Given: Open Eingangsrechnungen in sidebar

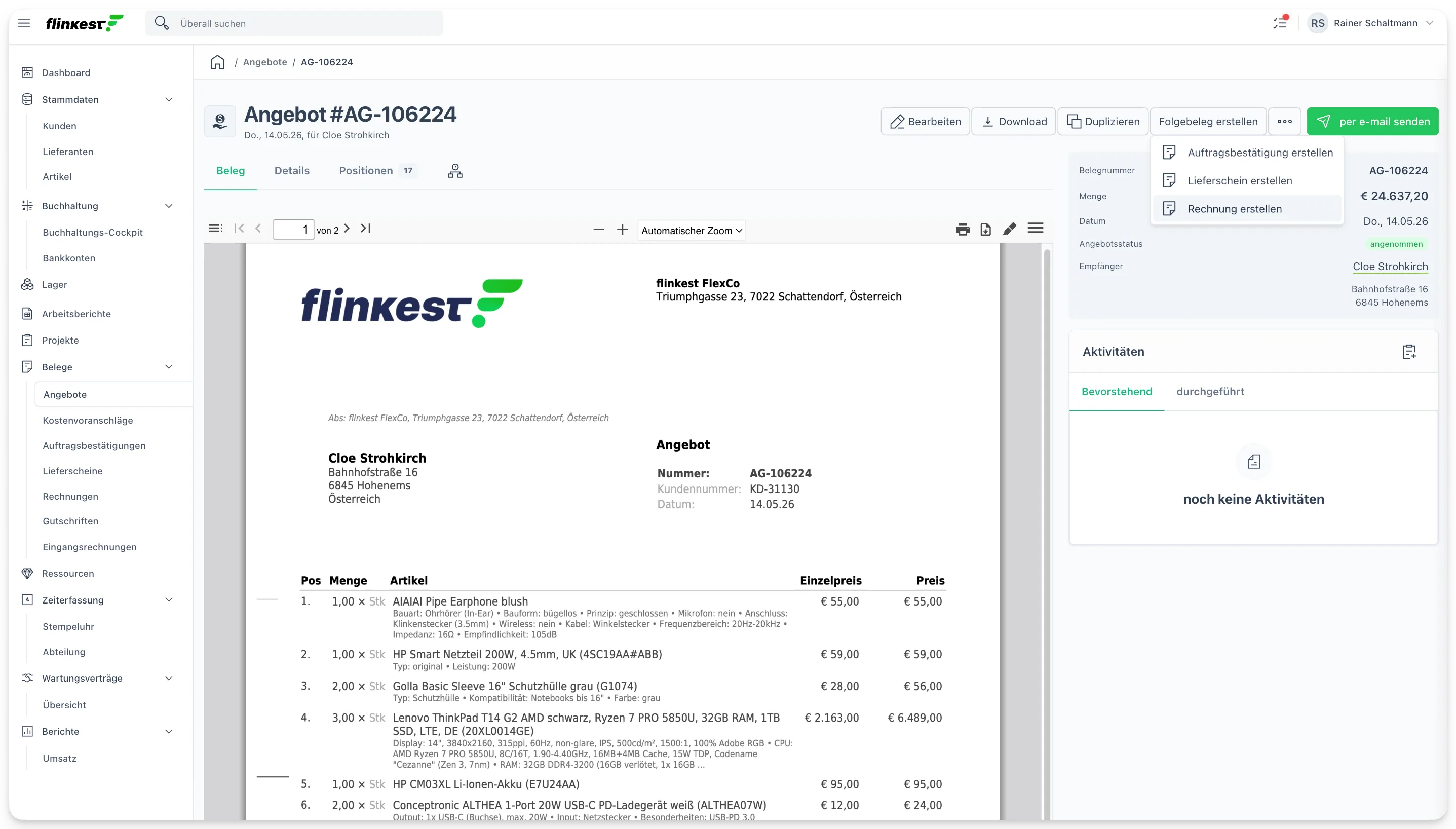Looking at the screenshot, I should tap(89, 547).
